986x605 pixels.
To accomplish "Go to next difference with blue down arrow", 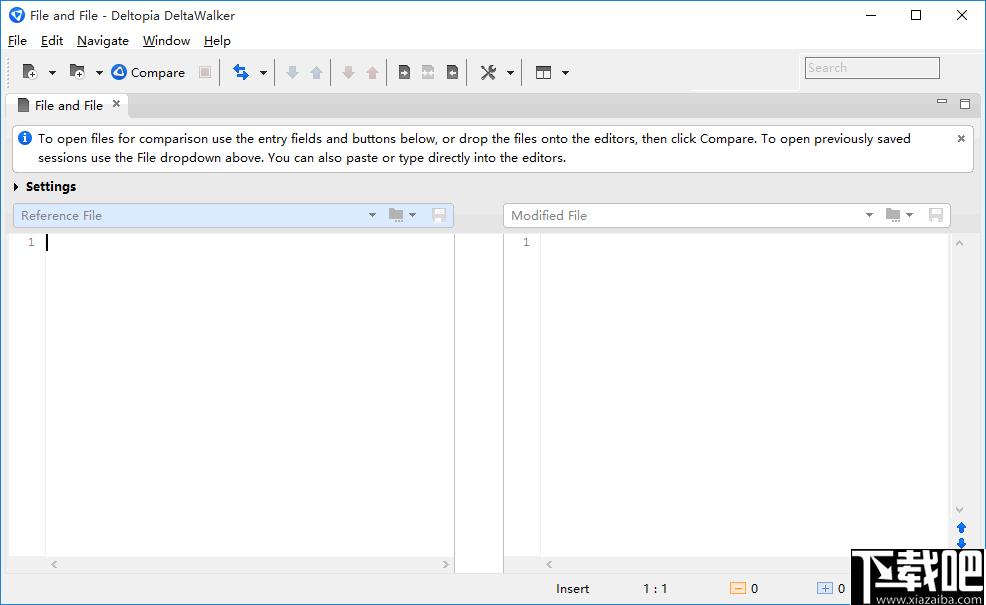I will [292, 72].
